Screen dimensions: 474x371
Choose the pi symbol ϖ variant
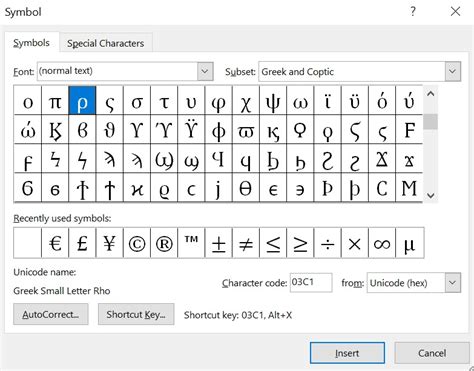click(x=246, y=130)
